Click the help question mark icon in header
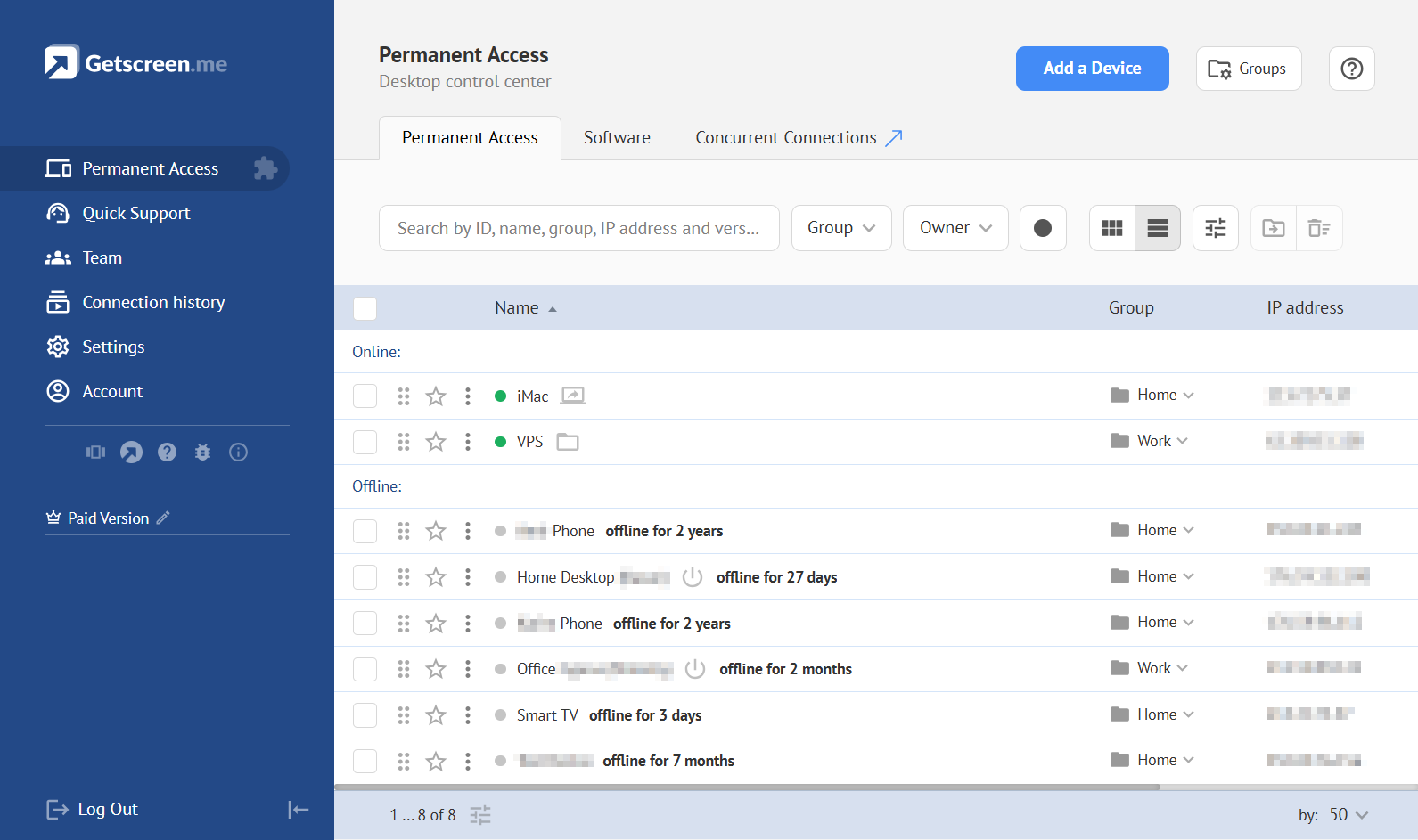The height and width of the screenshot is (840, 1418). coord(1351,69)
